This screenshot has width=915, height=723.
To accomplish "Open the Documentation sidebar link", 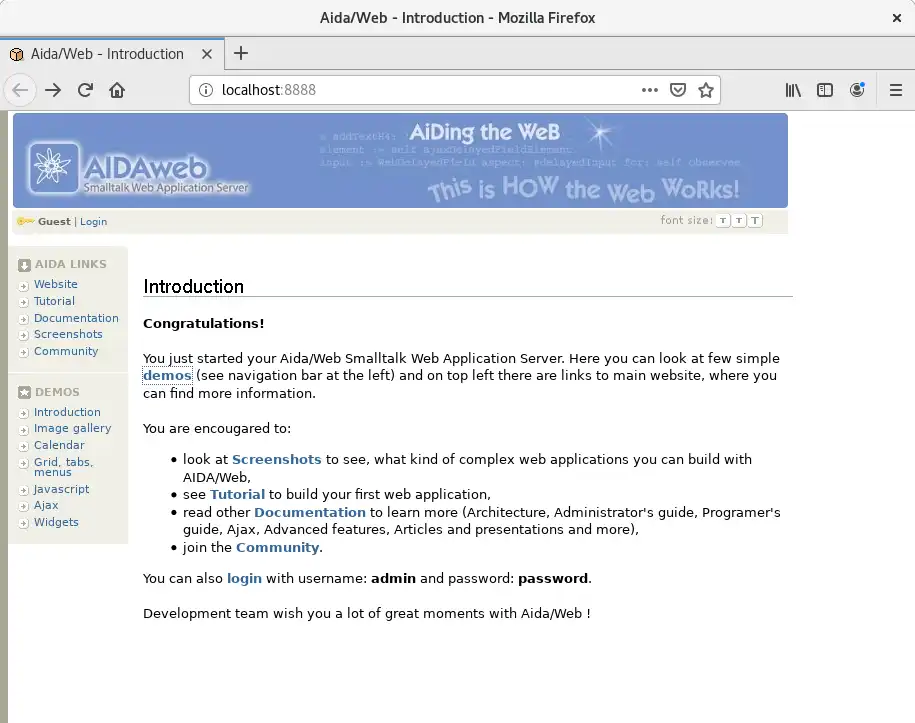I will (76, 318).
